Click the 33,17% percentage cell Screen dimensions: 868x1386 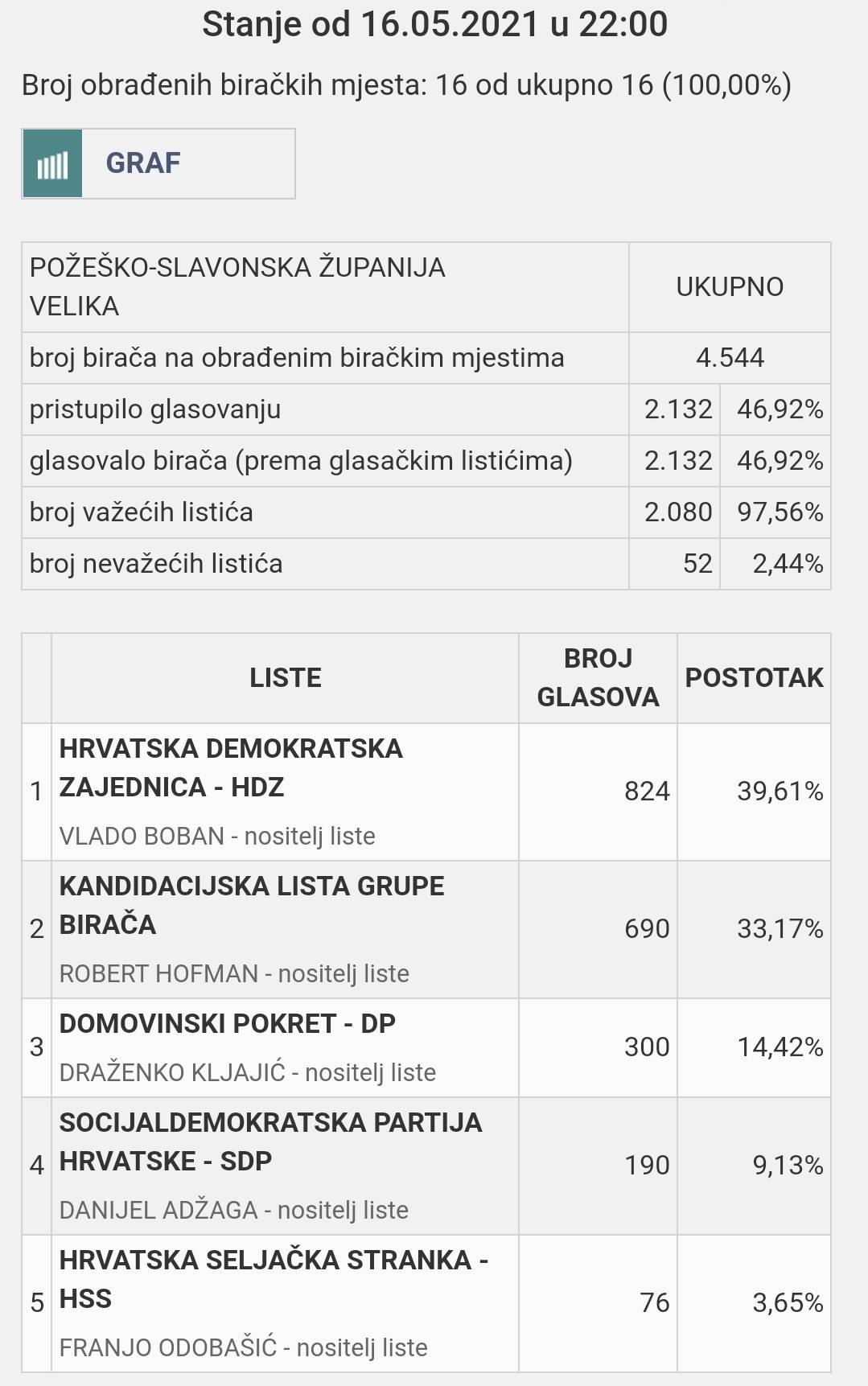(780, 929)
